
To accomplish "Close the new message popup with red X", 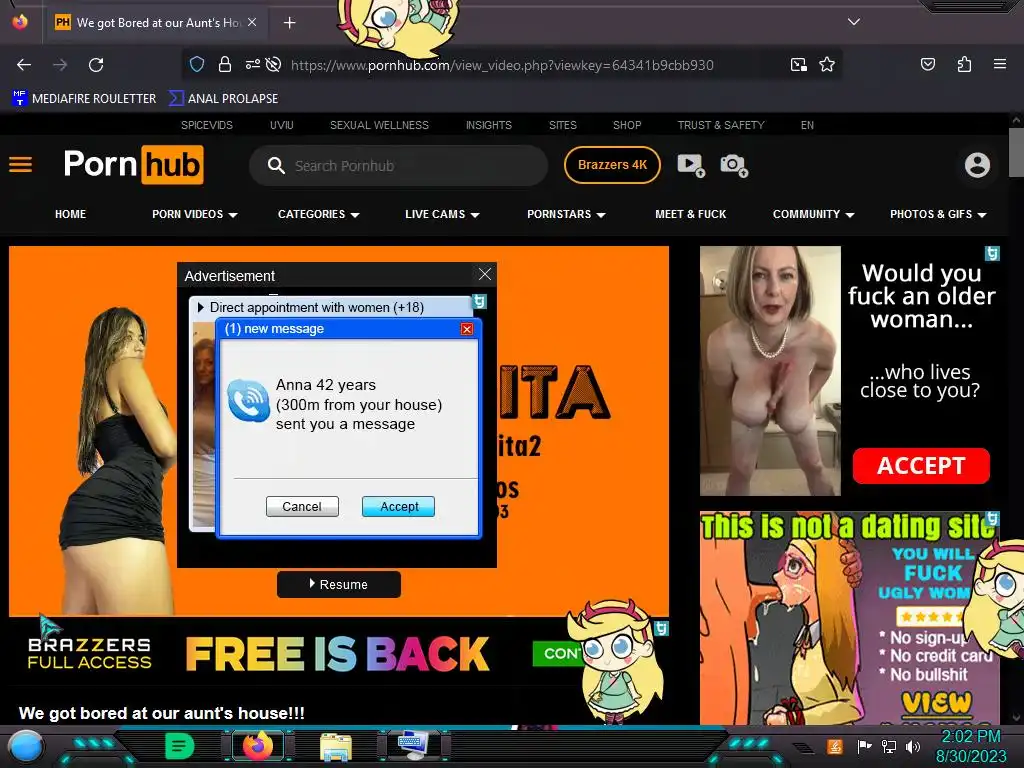I will (466, 328).
